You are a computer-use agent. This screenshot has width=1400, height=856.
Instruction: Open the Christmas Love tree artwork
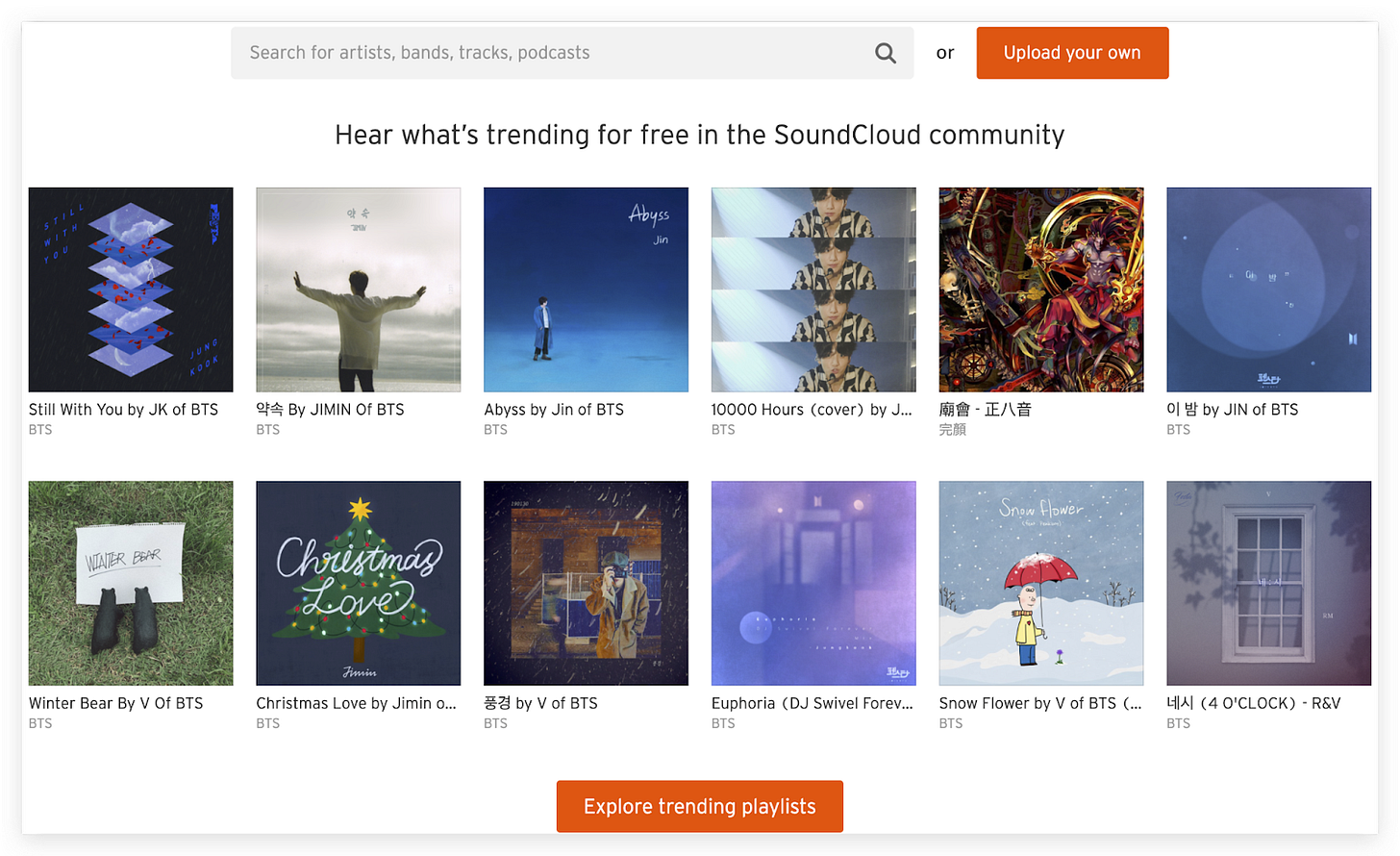[x=359, y=583]
